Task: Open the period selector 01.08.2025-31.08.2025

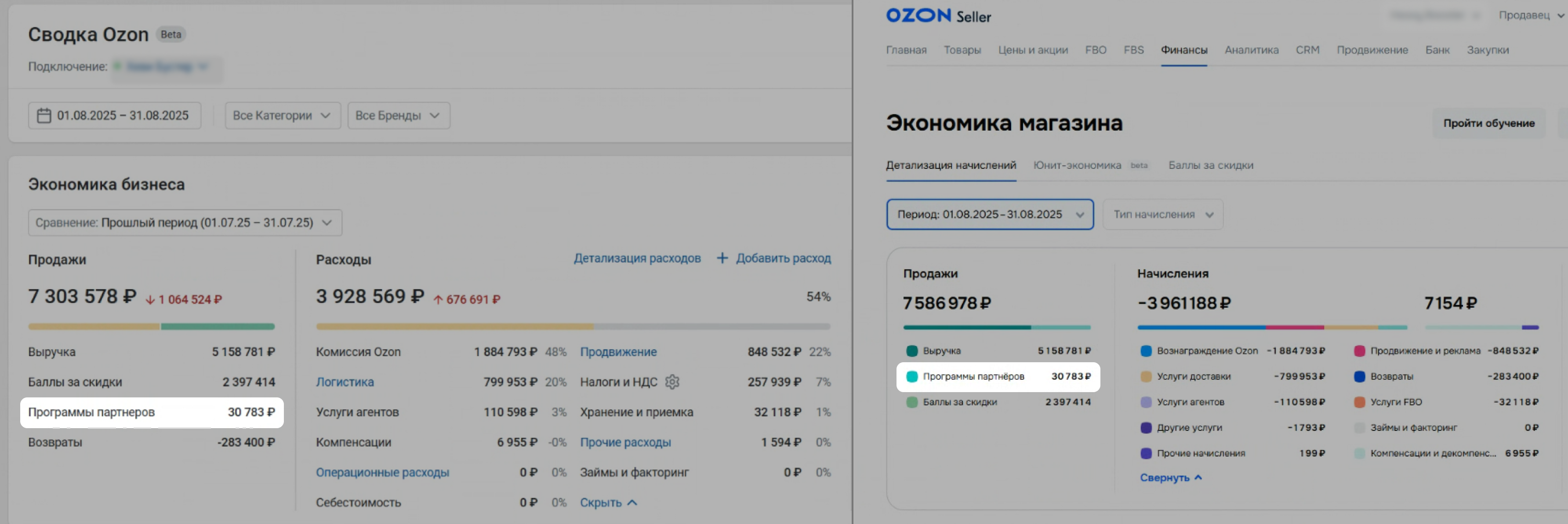Action: tap(989, 214)
